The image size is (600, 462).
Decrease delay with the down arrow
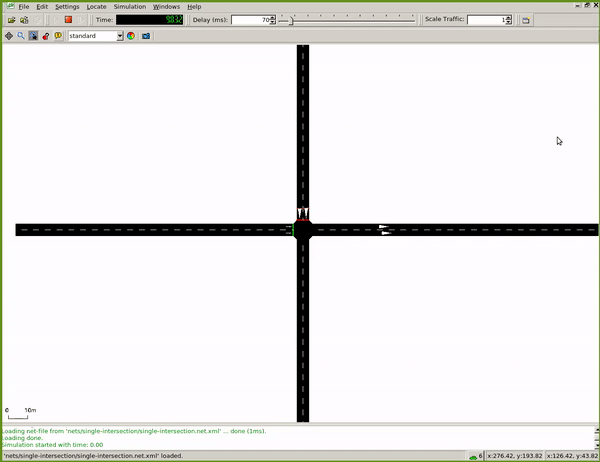pos(272,22)
